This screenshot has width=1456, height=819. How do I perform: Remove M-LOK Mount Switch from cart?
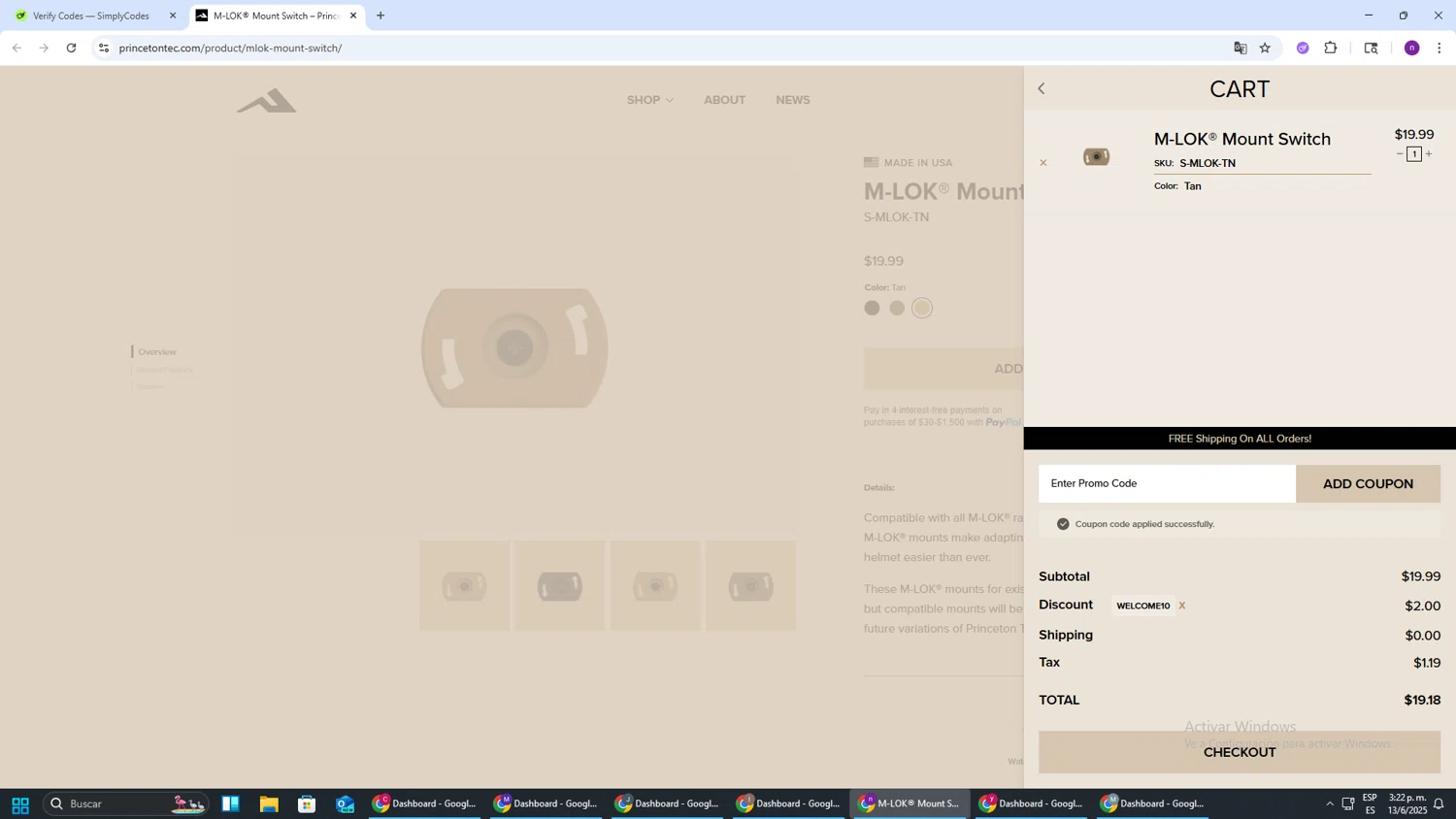[x=1043, y=163]
